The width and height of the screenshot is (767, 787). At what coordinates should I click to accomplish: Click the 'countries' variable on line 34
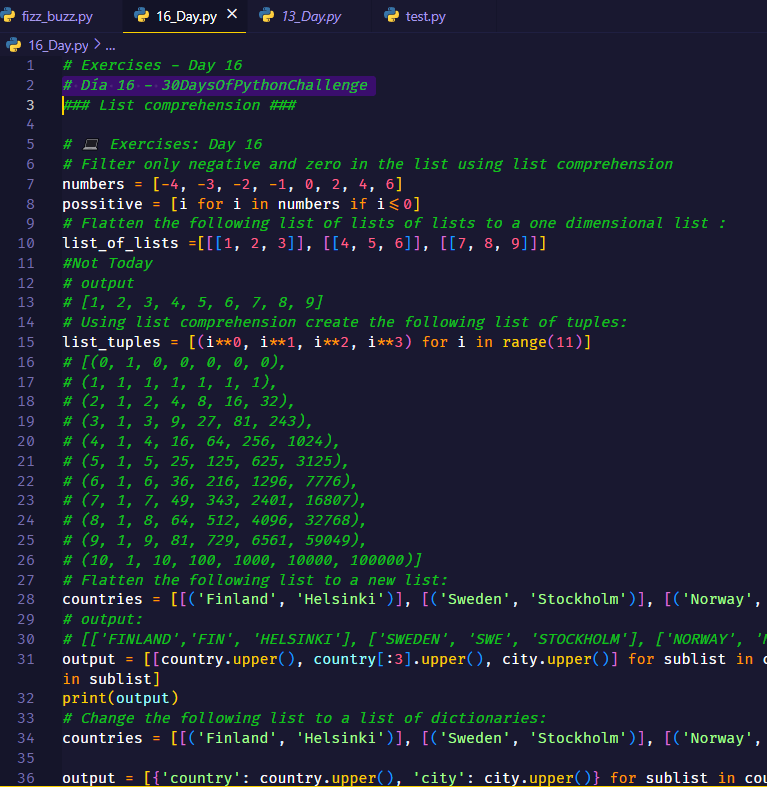[x=102, y=738]
